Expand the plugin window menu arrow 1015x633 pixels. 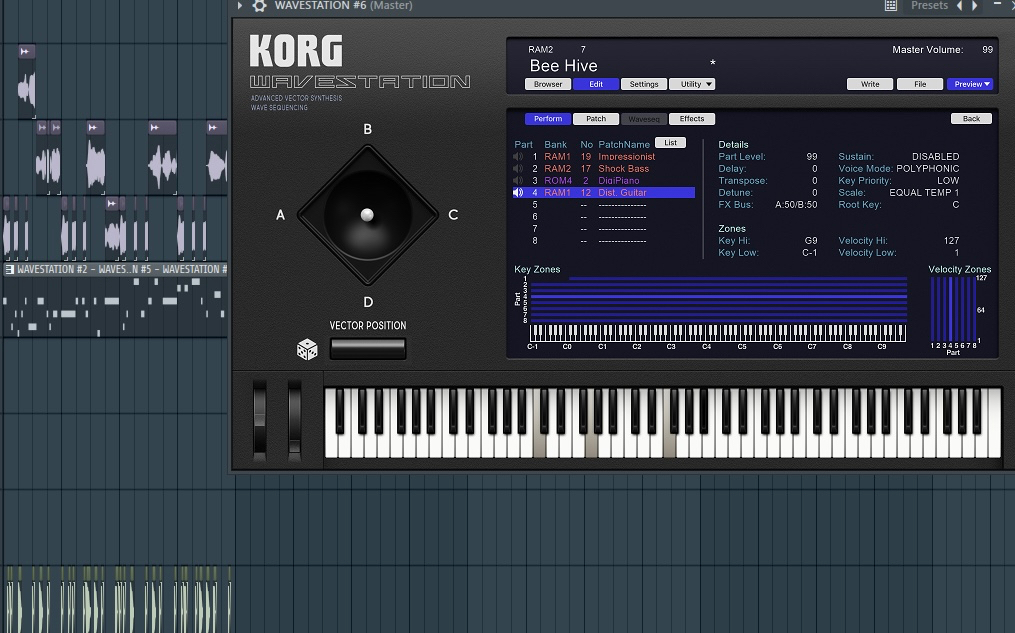point(240,6)
